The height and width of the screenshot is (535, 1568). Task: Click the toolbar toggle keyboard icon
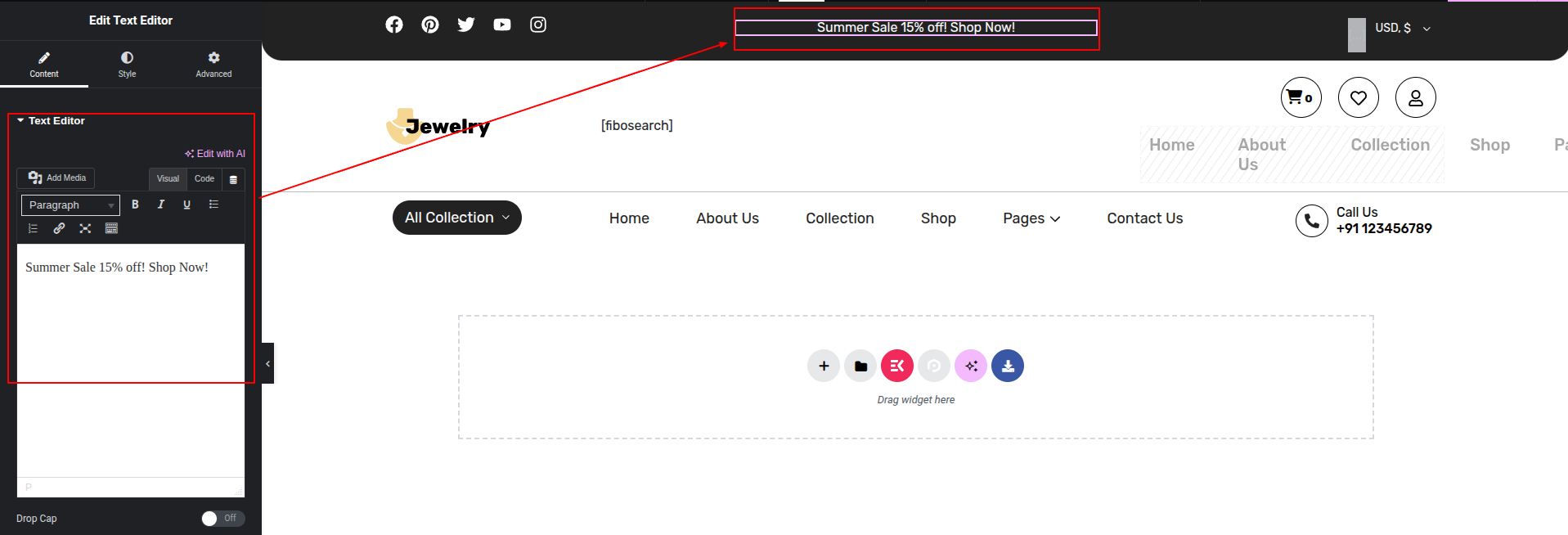111,228
